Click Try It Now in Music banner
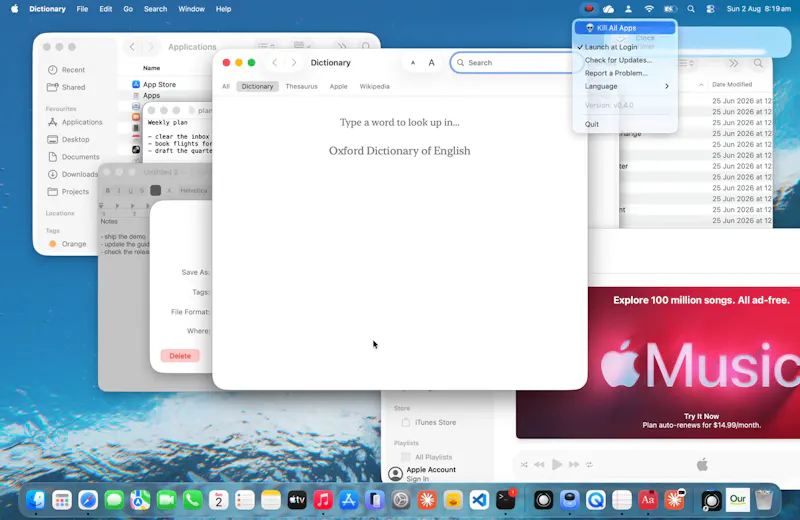The height and width of the screenshot is (520, 800). (x=701, y=416)
